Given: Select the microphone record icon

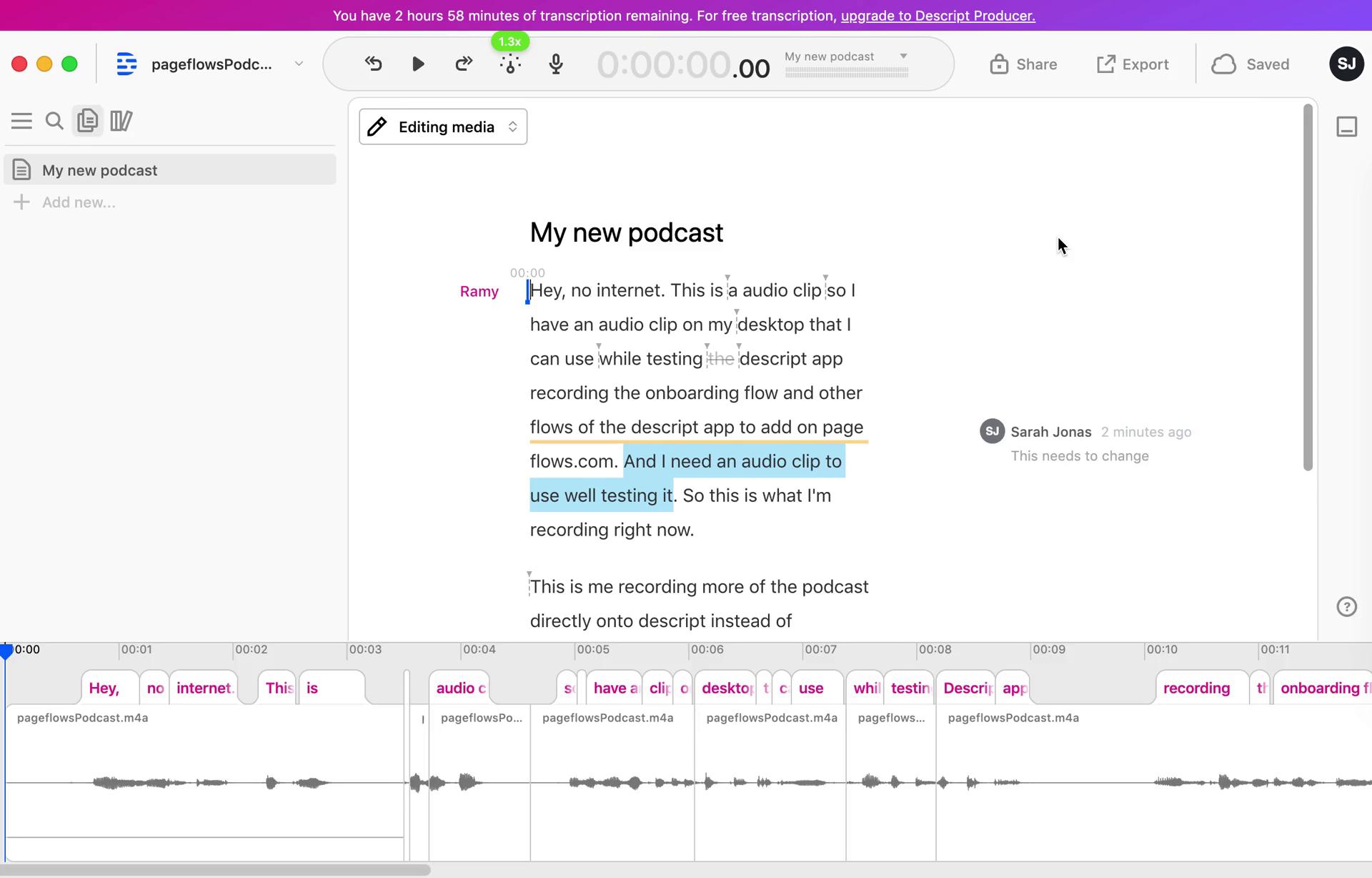Looking at the screenshot, I should point(556,64).
